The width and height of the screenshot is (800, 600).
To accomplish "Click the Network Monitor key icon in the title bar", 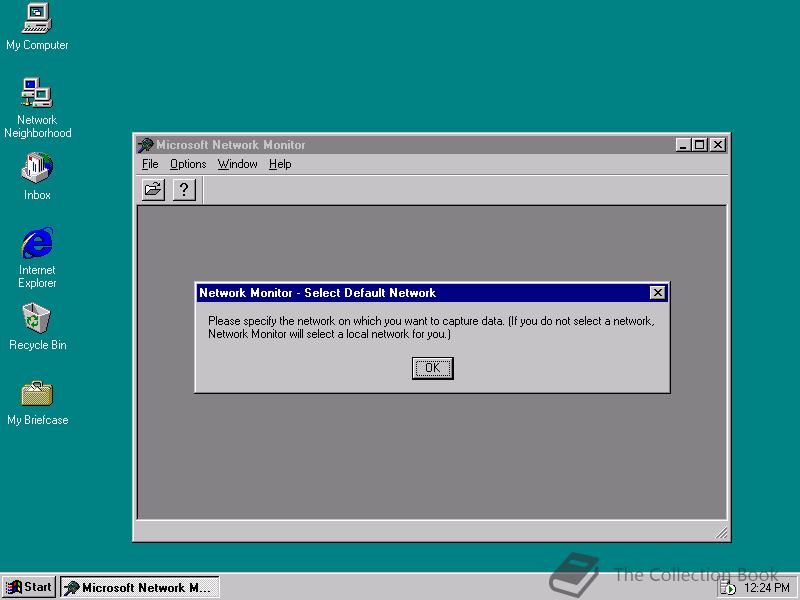I will tap(143, 144).
